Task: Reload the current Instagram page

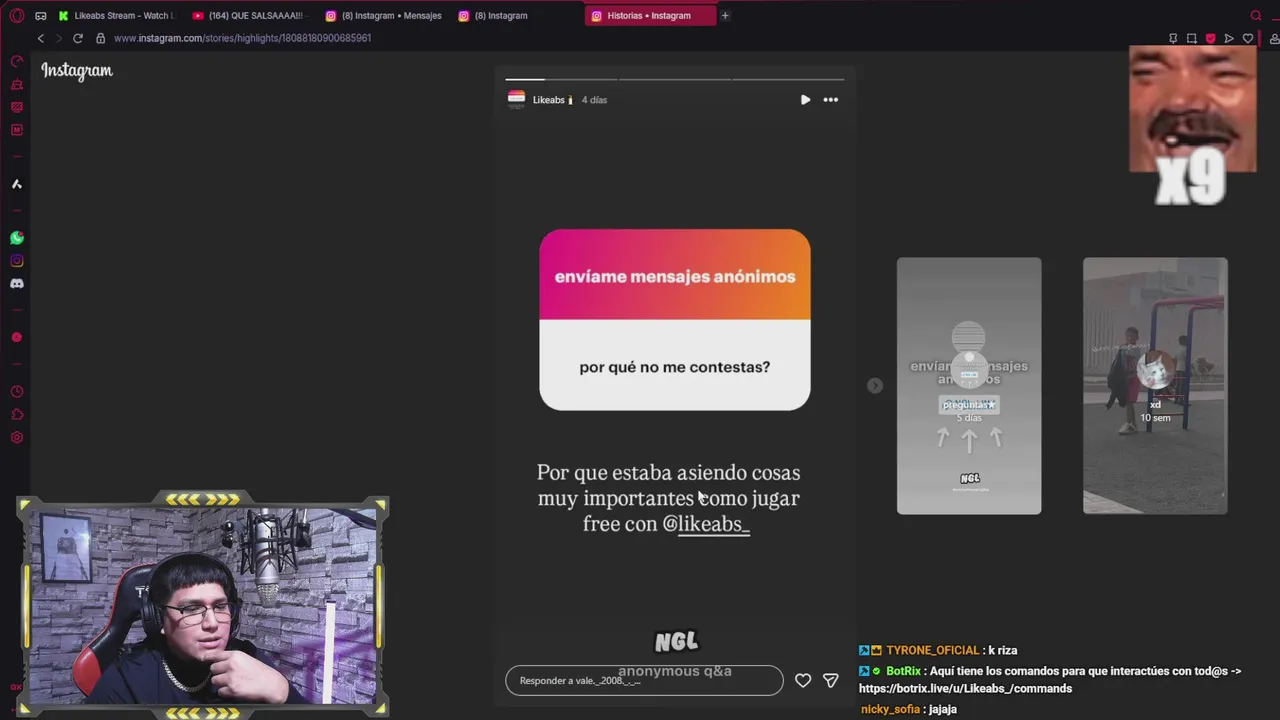Action: tap(77, 38)
